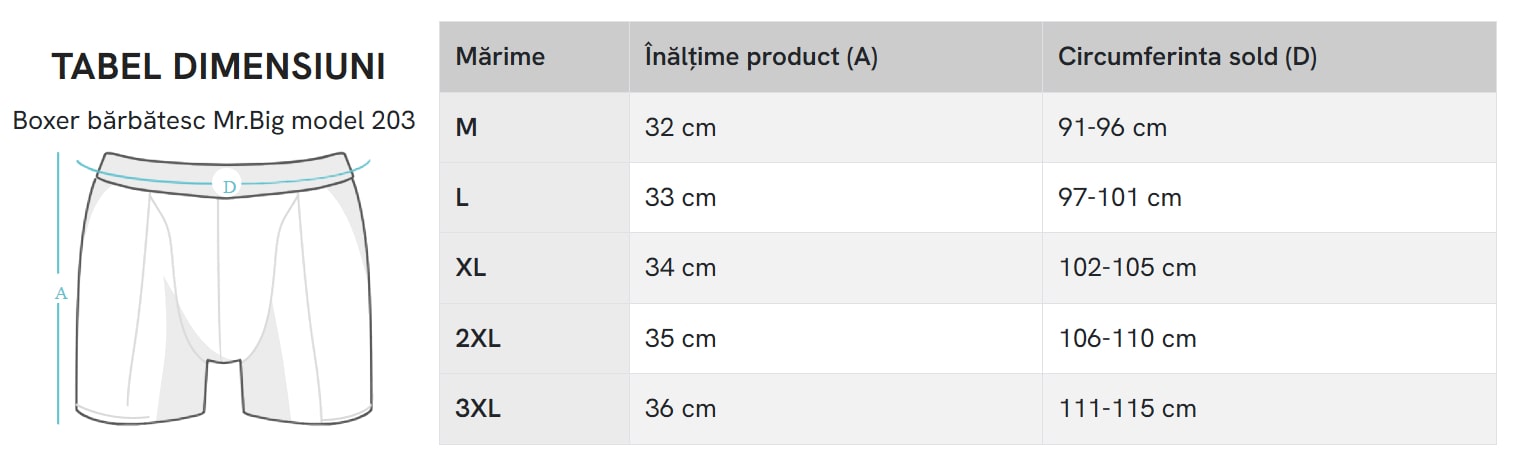This screenshot has width=1515, height=472.
Task: Select the 2XL size row label
Action: (x=478, y=339)
